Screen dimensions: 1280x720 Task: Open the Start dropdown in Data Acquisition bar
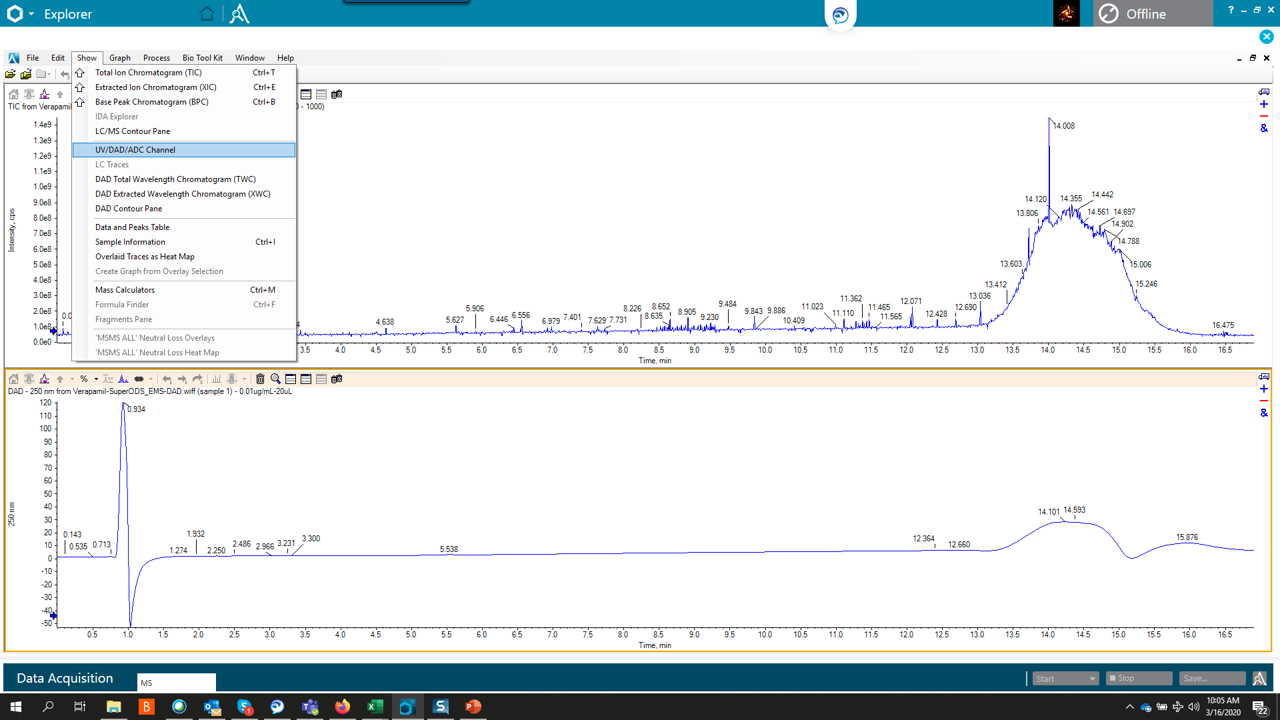click(1065, 678)
